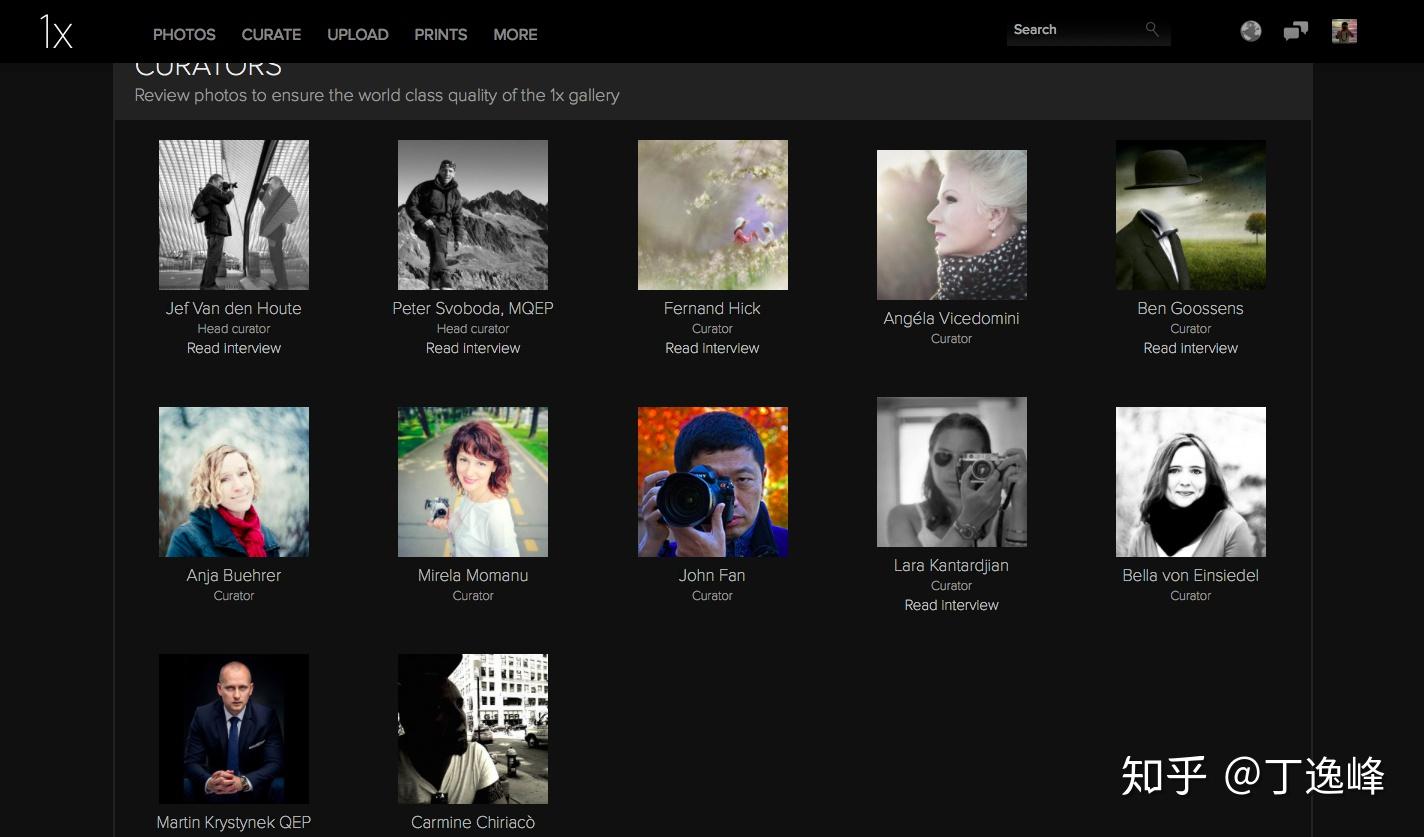Read Interview under Lara Kantardjian
The image size is (1424, 837).
click(x=951, y=605)
